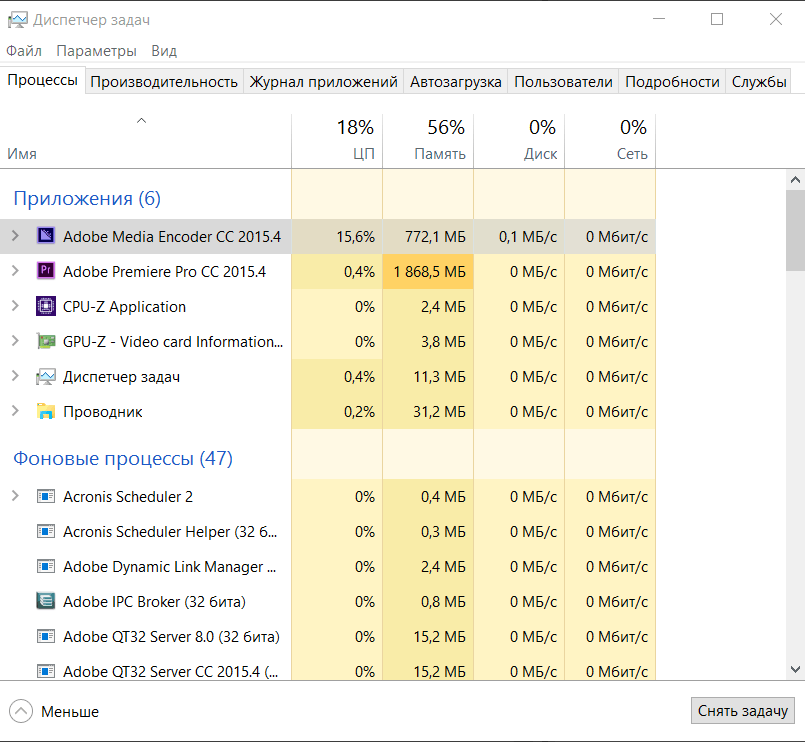Click the Adobe QT32 Server 8.0 icon

pyautogui.click(x=46, y=637)
